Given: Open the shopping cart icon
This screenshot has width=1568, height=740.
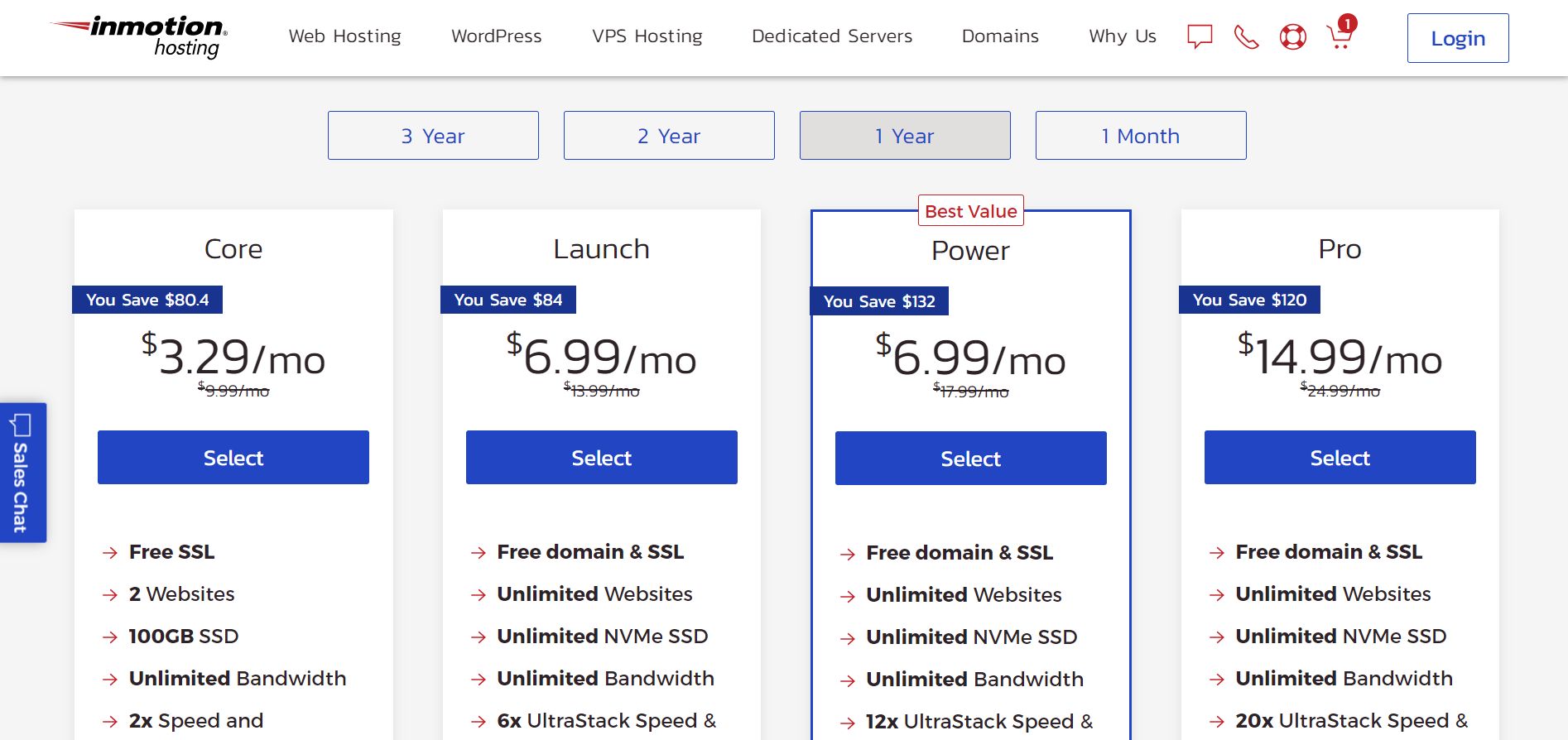Looking at the screenshot, I should pos(1340,33).
